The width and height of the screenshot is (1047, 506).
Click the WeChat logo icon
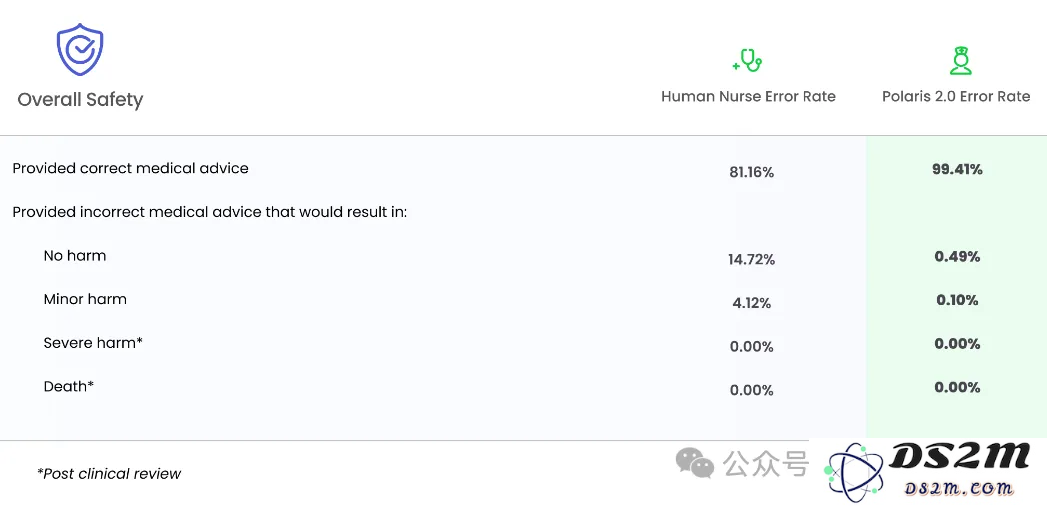(694, 463)
